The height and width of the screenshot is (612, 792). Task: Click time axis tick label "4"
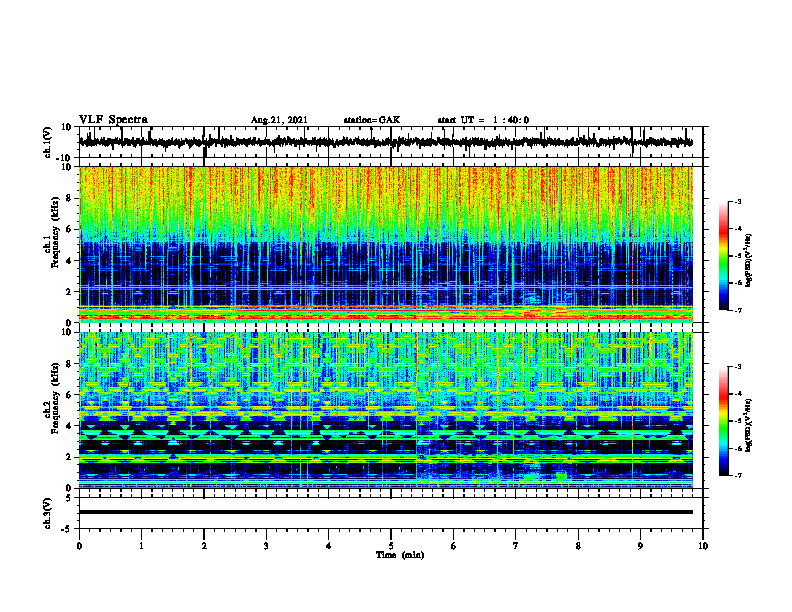(x=329, y=546)
